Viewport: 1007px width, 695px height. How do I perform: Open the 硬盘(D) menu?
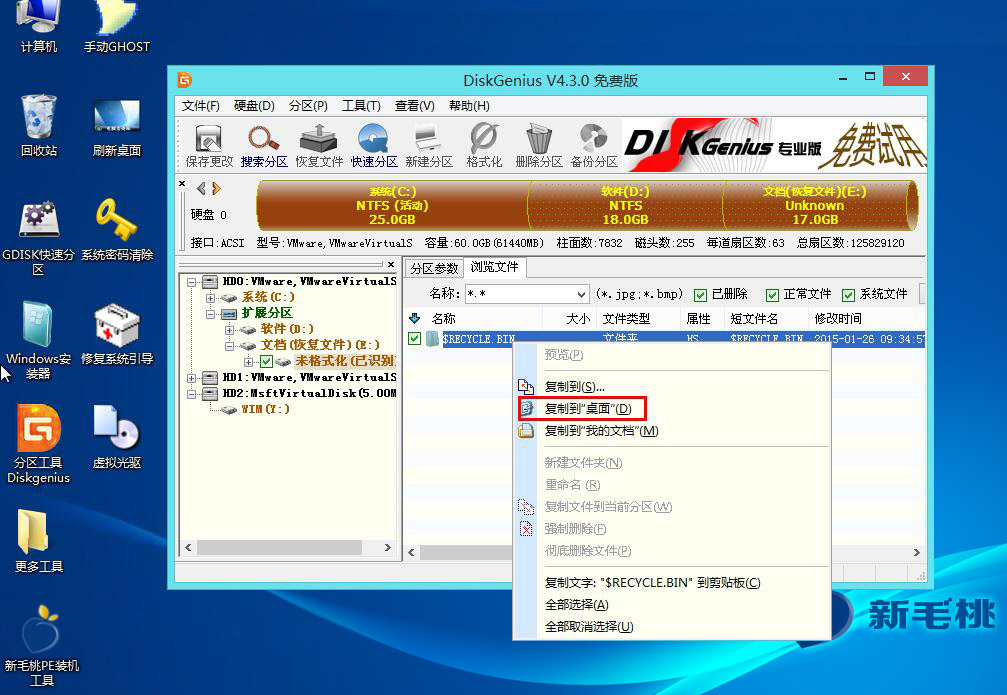click(x=254, y=105)
